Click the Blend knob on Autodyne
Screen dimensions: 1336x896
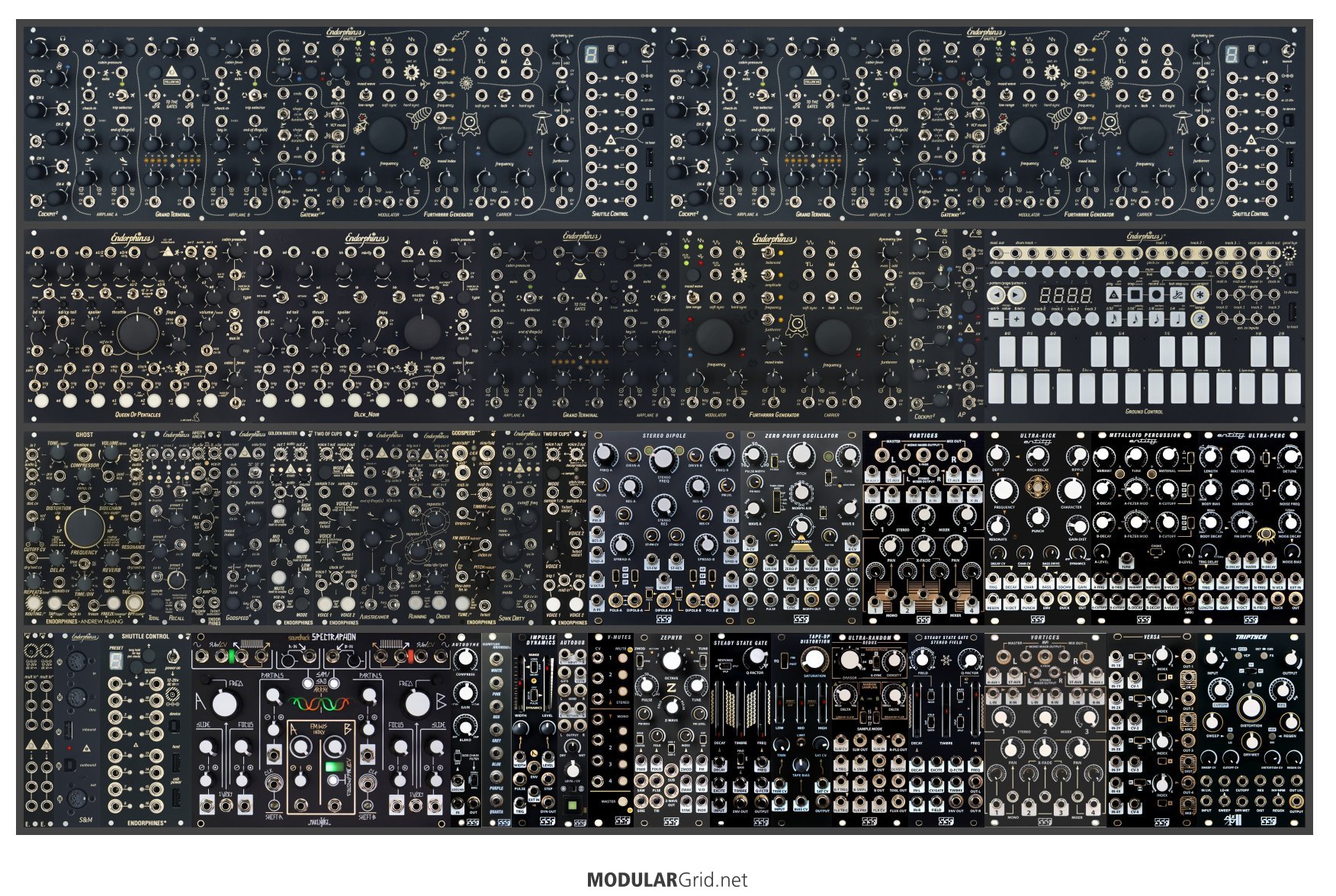pyautogui.click(x=465, y=727)
